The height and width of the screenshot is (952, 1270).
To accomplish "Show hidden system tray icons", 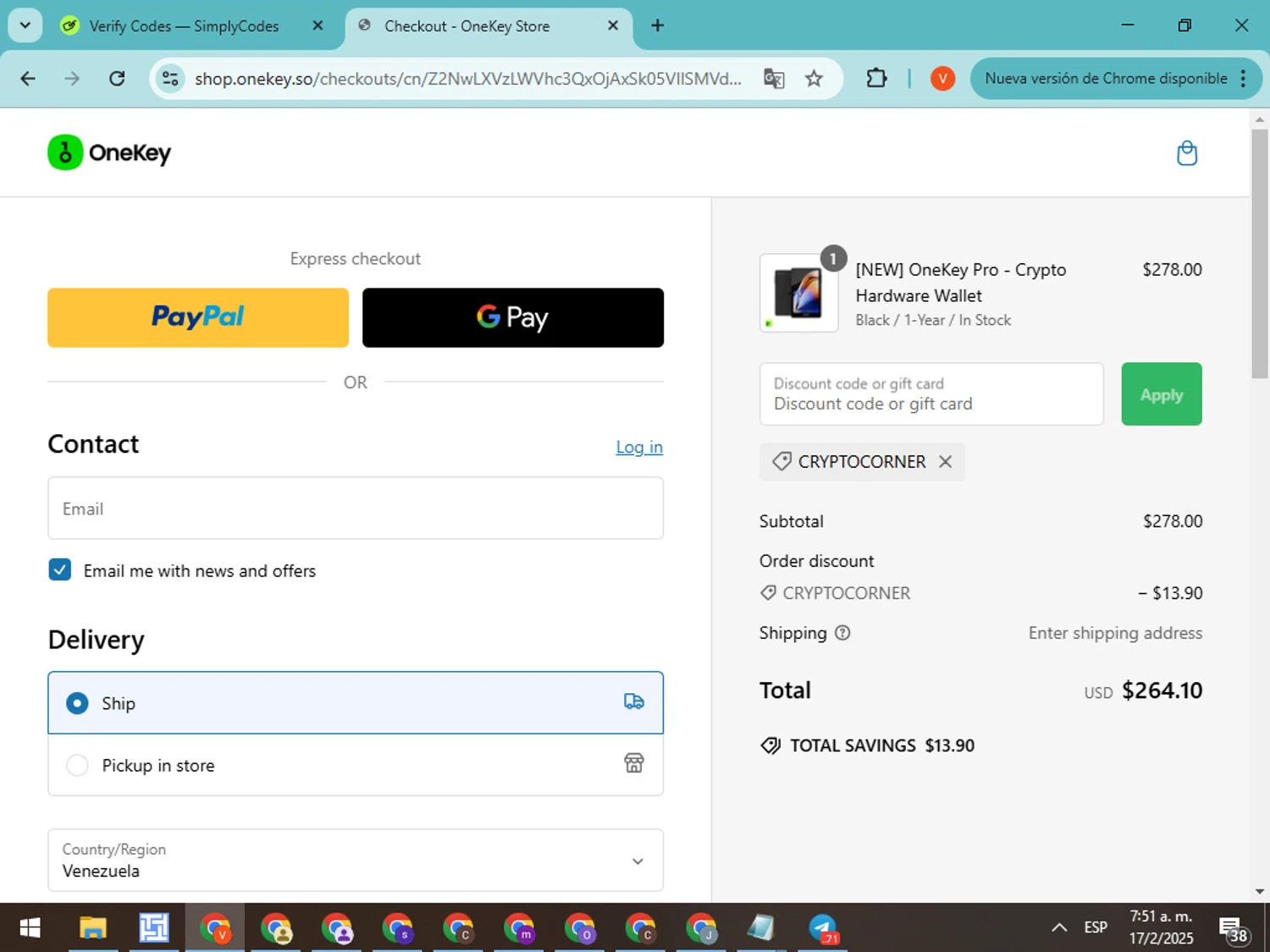I will click(x=1059, y=927).
